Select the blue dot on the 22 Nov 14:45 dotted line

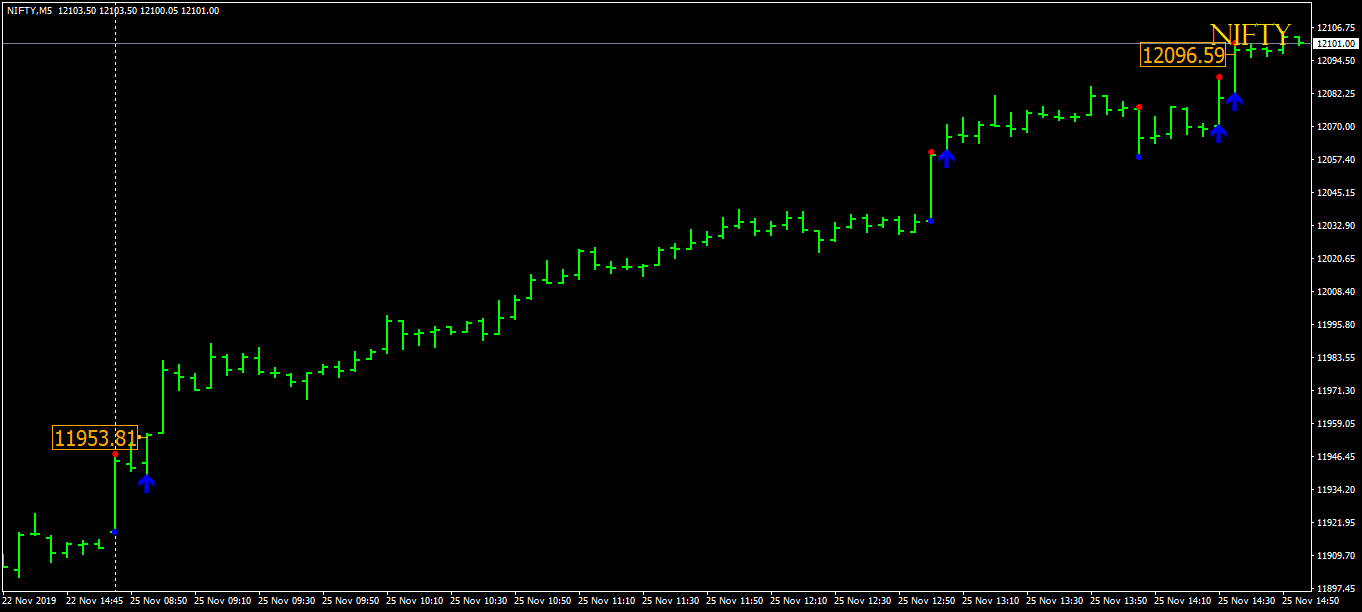pos(115,532)
